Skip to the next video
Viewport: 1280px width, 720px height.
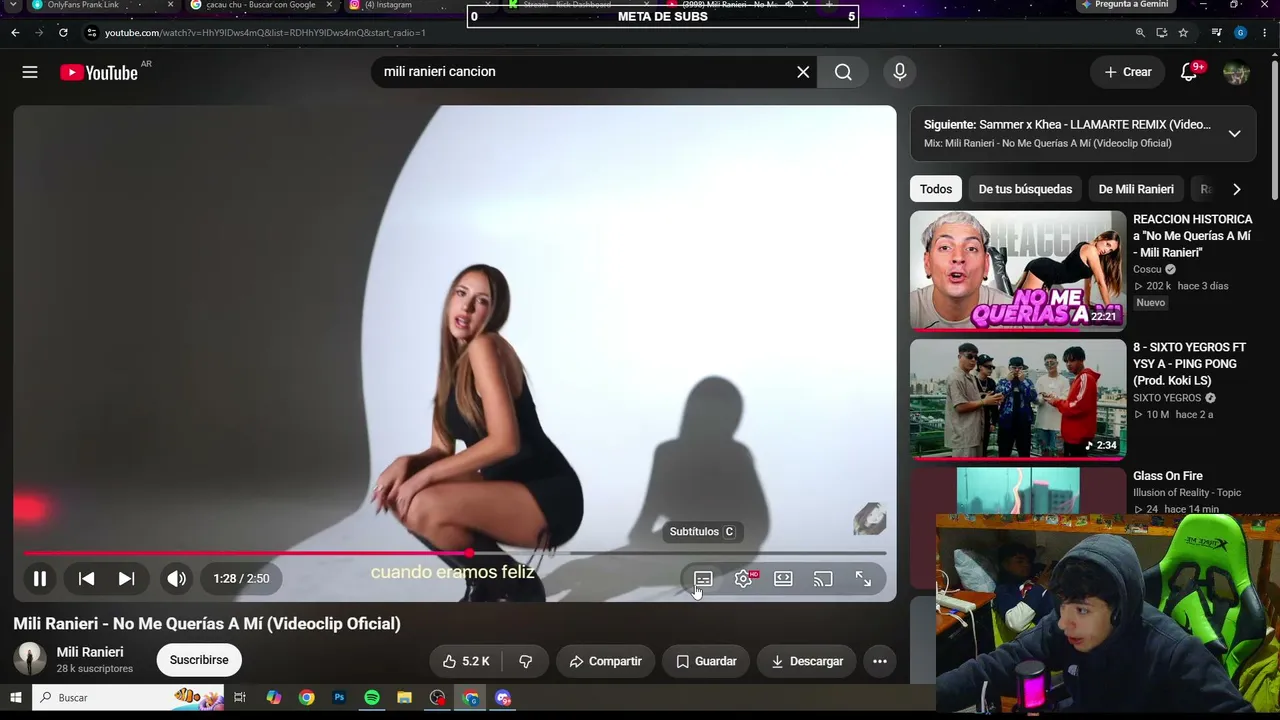coord(126,578)
